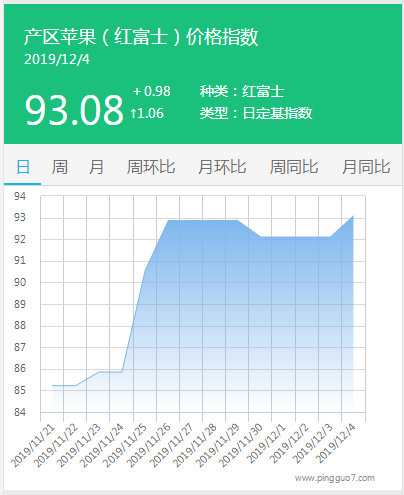
Task: Click y-axis label 84
Action: pyautogui.click(x=20, y=412)
